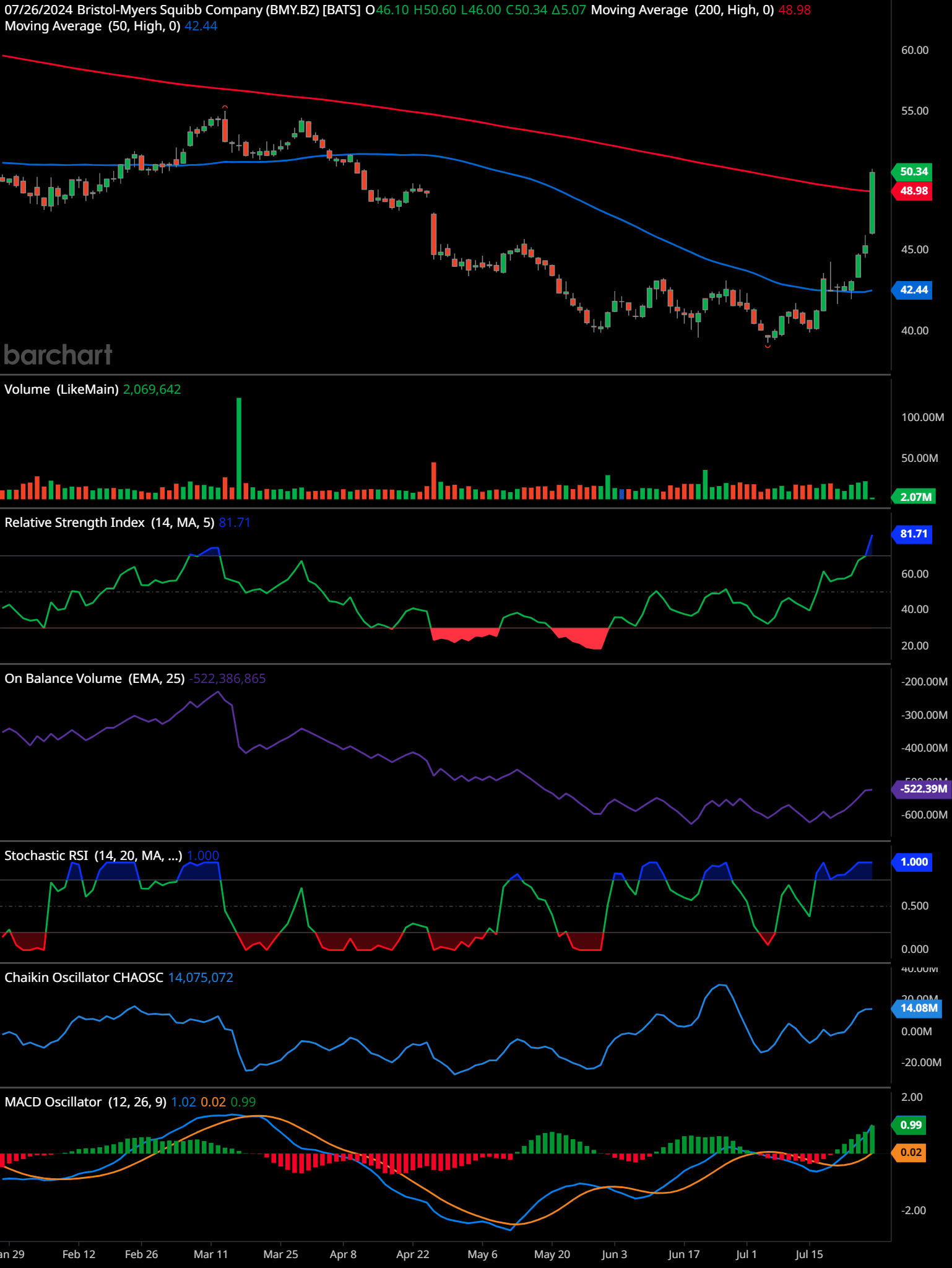This screenshot has height=1268, width=952.
Task: Click the On Balance Volume panel title
Action: [x=95, y=679]
